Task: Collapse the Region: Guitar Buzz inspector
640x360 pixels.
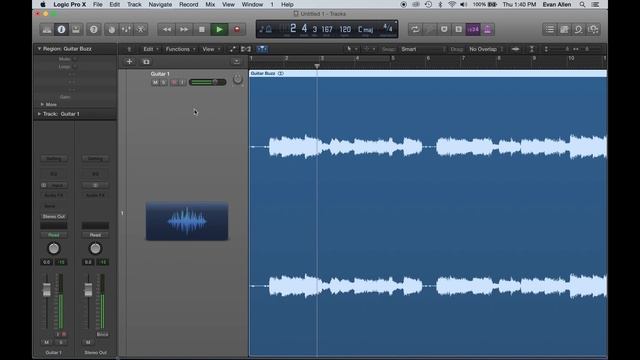Action: tap(39, 49)
